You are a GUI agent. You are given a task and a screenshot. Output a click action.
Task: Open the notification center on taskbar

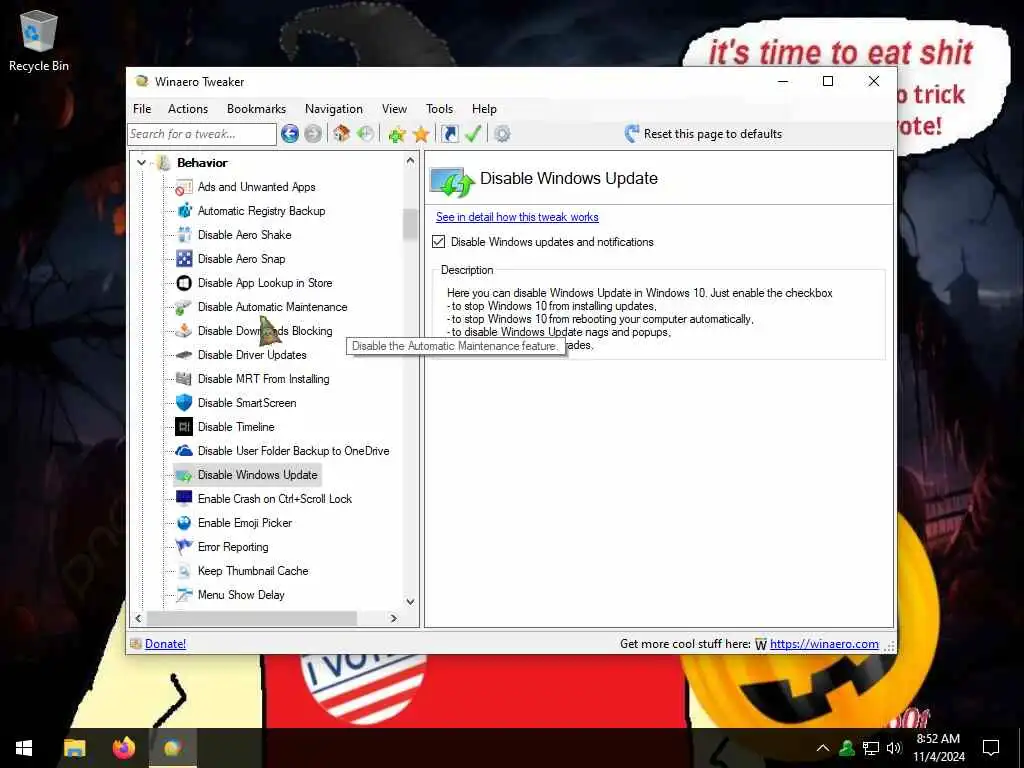coord(991,748)
